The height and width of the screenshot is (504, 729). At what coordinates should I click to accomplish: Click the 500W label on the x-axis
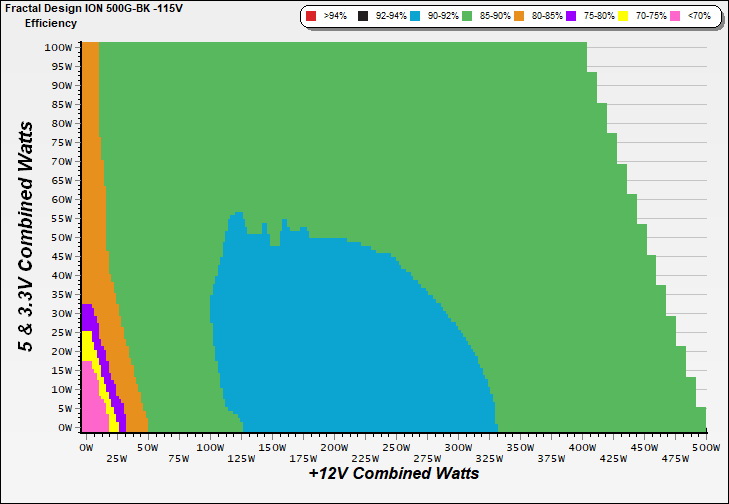[706, 448]
